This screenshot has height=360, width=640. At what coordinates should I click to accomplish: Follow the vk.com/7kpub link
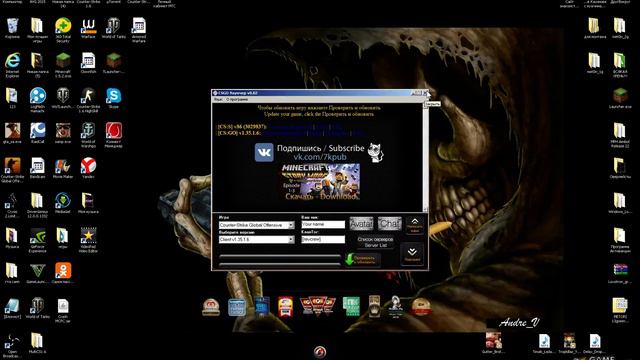(x=320, y=157)
